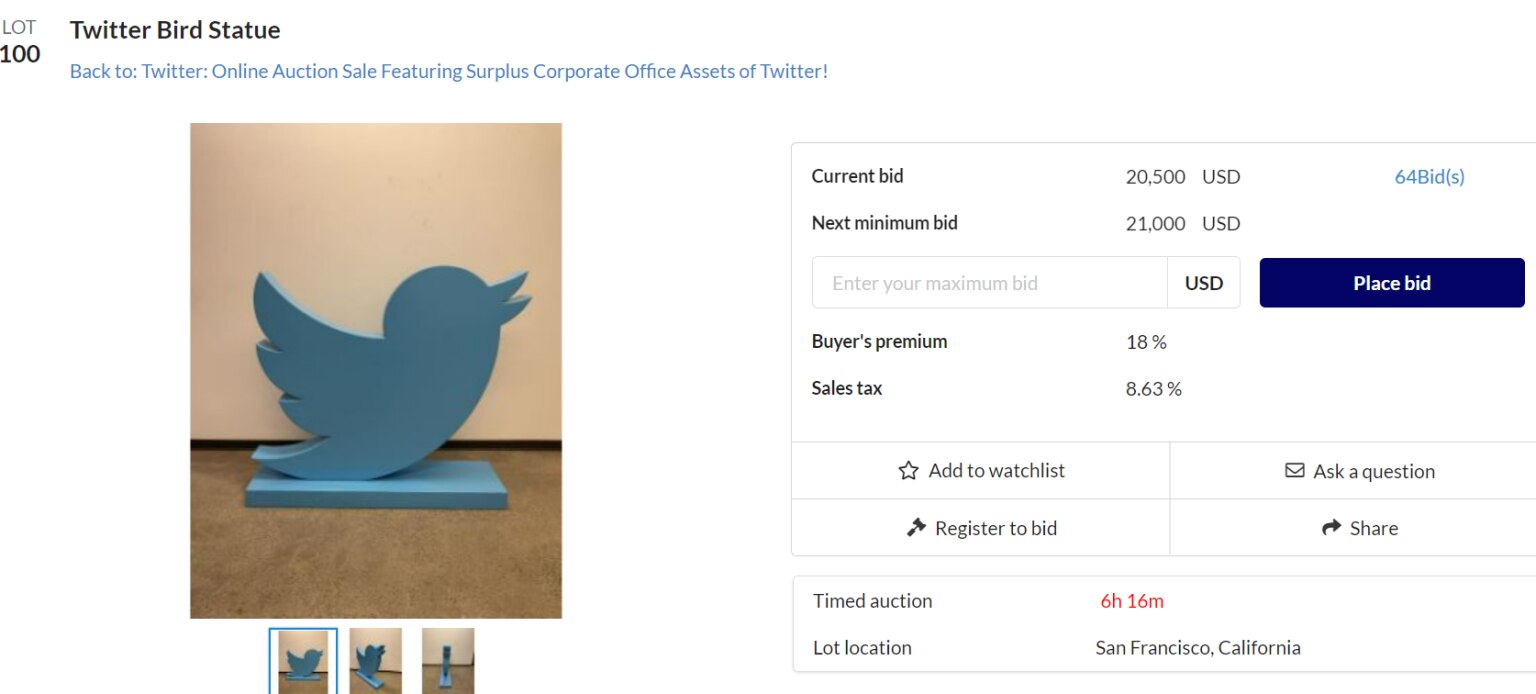Click the star icon to add to watchlist
This screenshot has height=694, width=1536.
pyautogui.click(x=908, y=470)
